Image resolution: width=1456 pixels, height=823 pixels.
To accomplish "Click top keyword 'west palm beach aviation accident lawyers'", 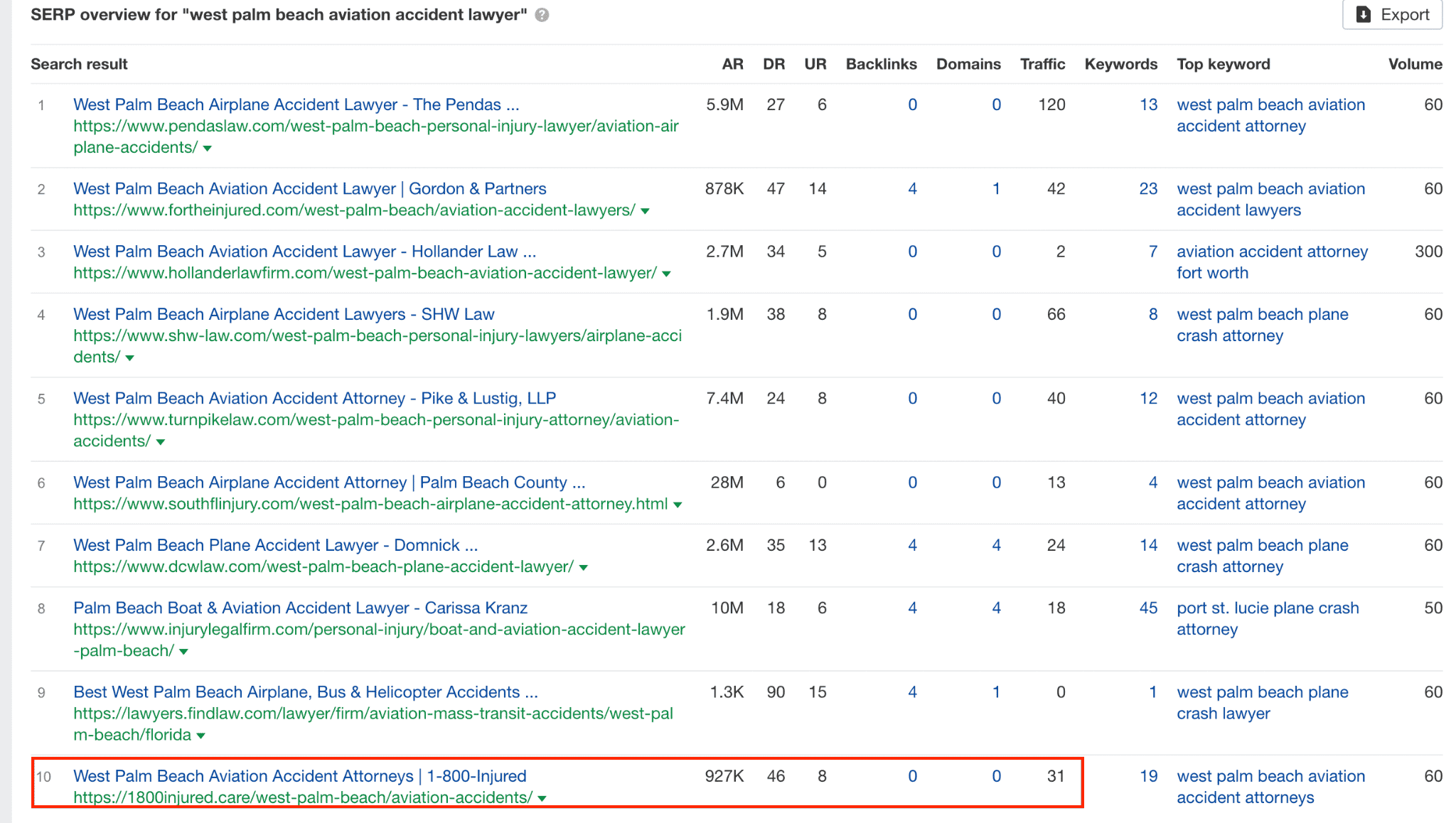I will tap(1270, 199).
